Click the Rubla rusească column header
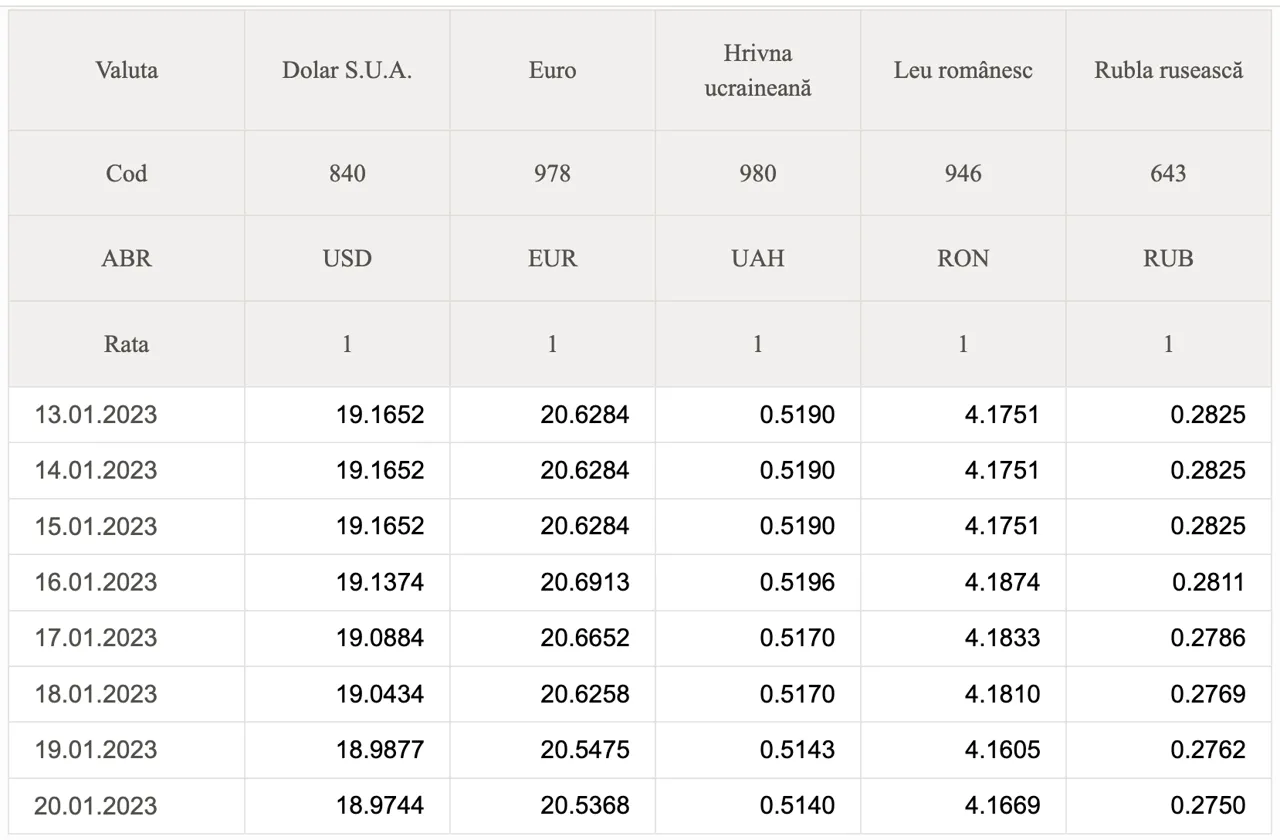The image size is (1280, 840). (x=1168, y=70)
